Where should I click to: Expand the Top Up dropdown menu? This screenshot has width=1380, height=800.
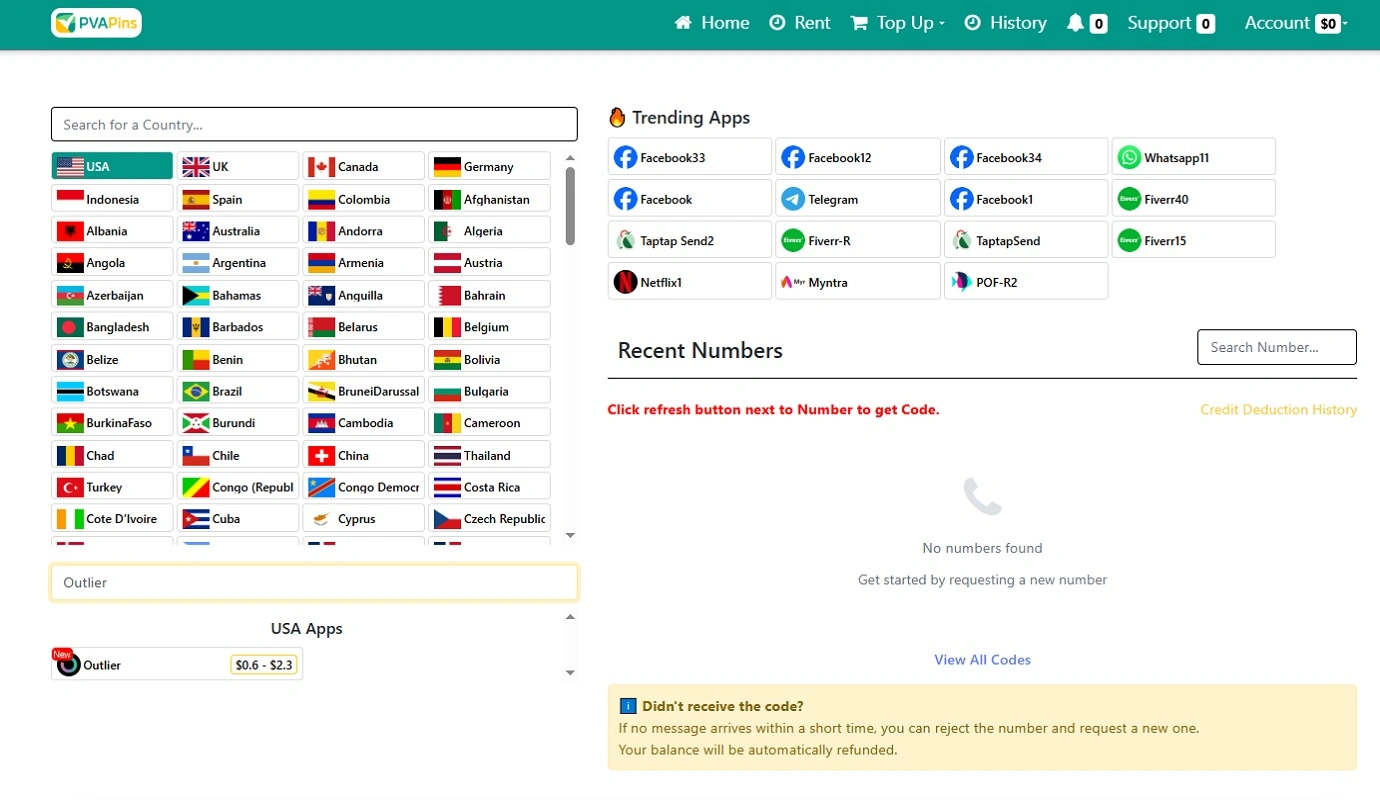coord(897,23)
